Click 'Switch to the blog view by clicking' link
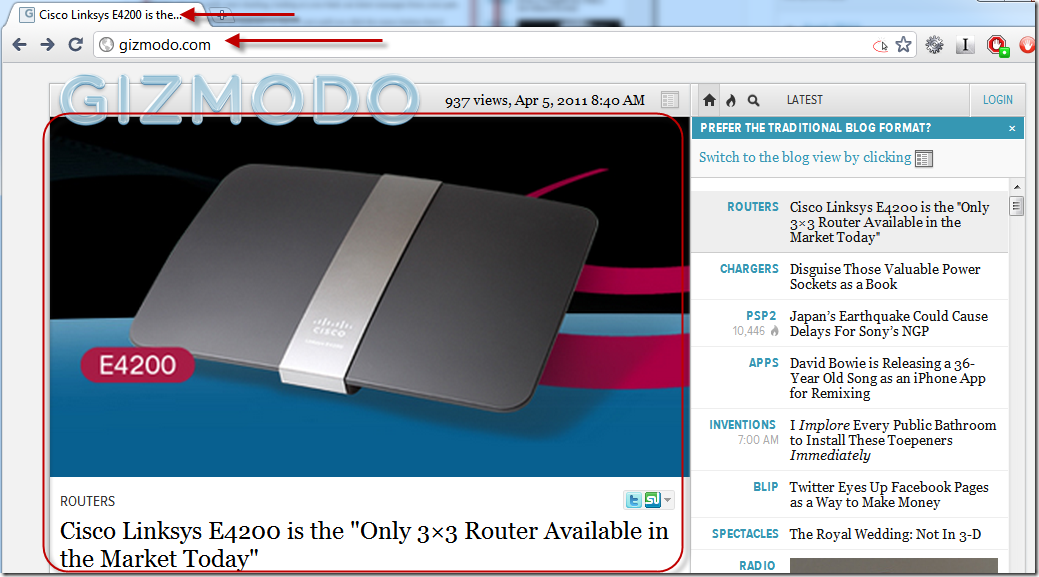The image size is (1039, 577). (x=805, y=158)
